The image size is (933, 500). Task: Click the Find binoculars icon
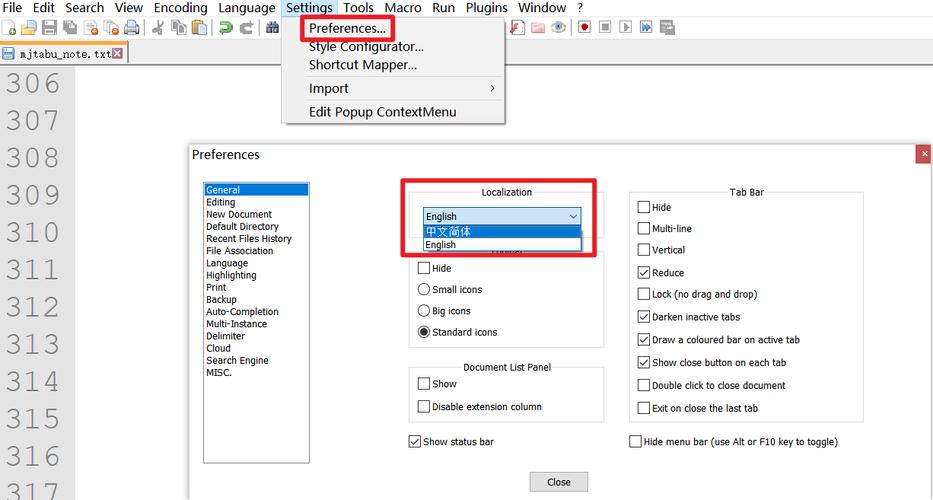[x=272, y=28]
